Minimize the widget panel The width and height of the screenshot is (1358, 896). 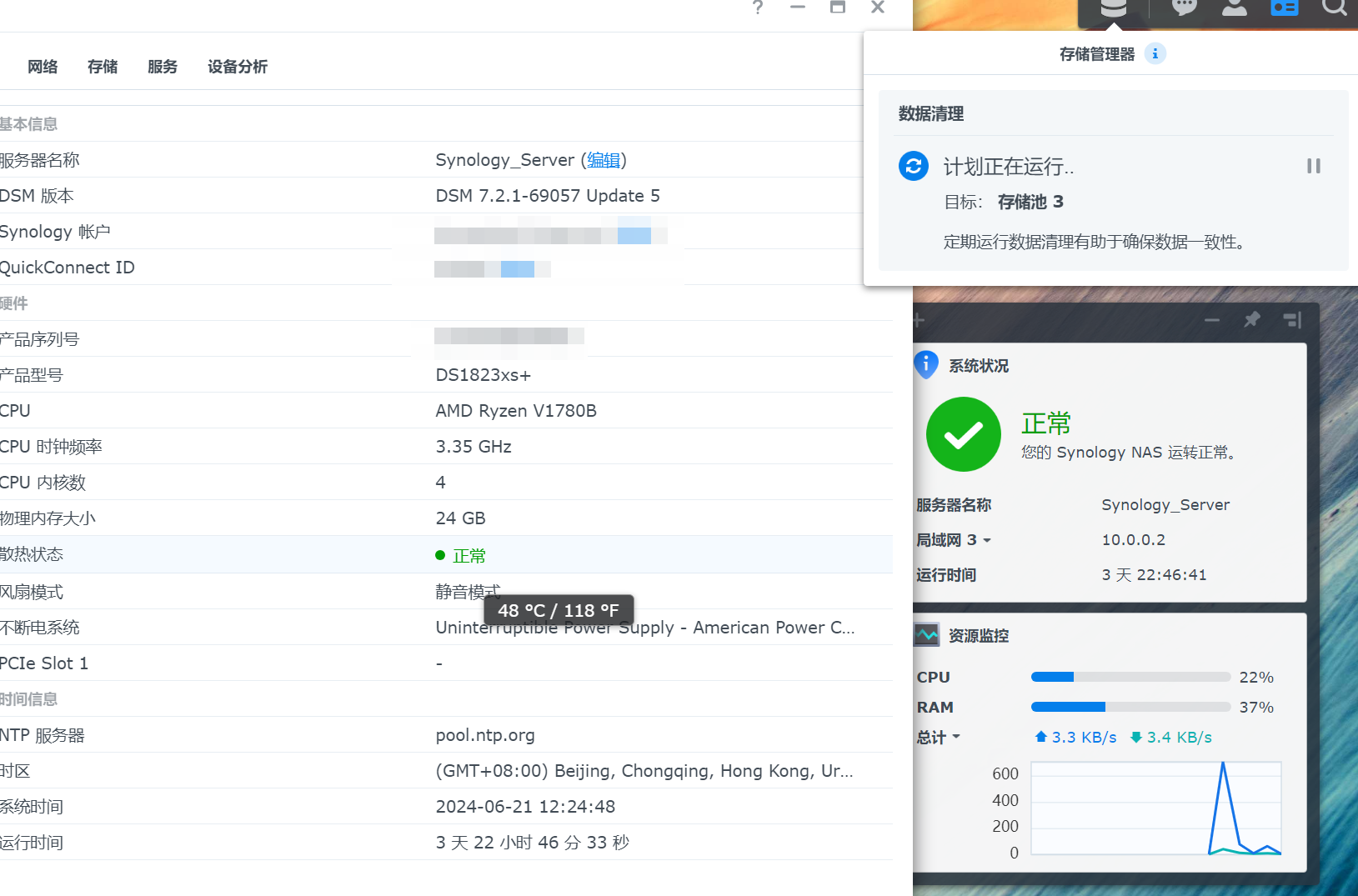coord(1212,320)
